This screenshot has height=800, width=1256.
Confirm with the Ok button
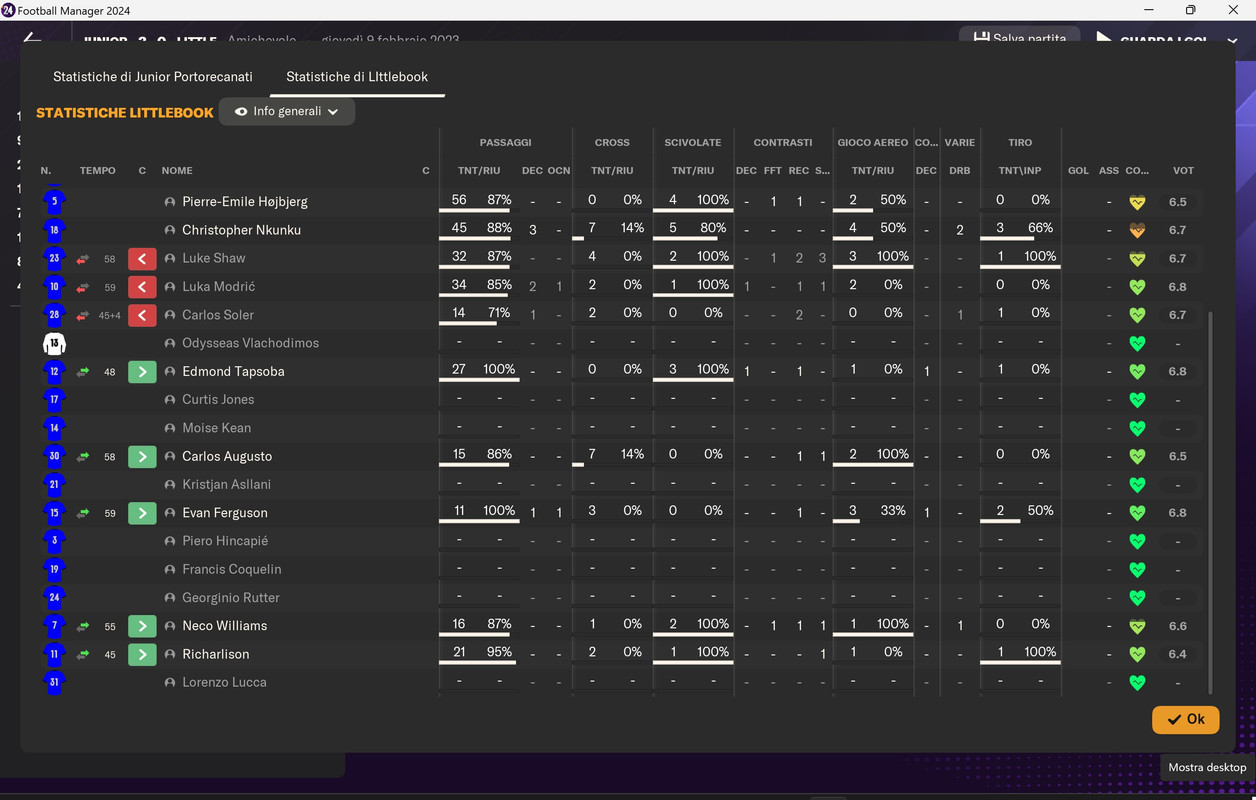(x=1186, y=719)
